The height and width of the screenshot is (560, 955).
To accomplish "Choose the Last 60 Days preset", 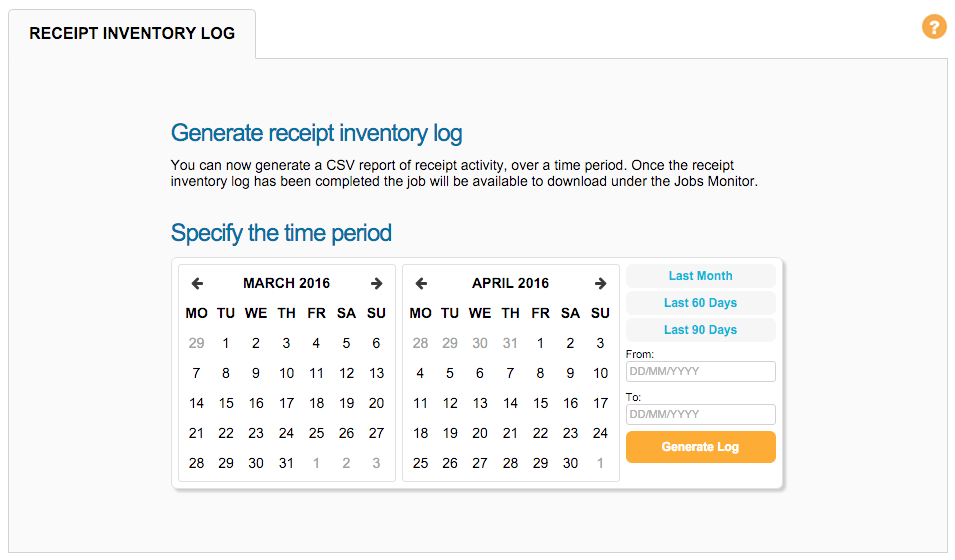I will pos(700,303).
